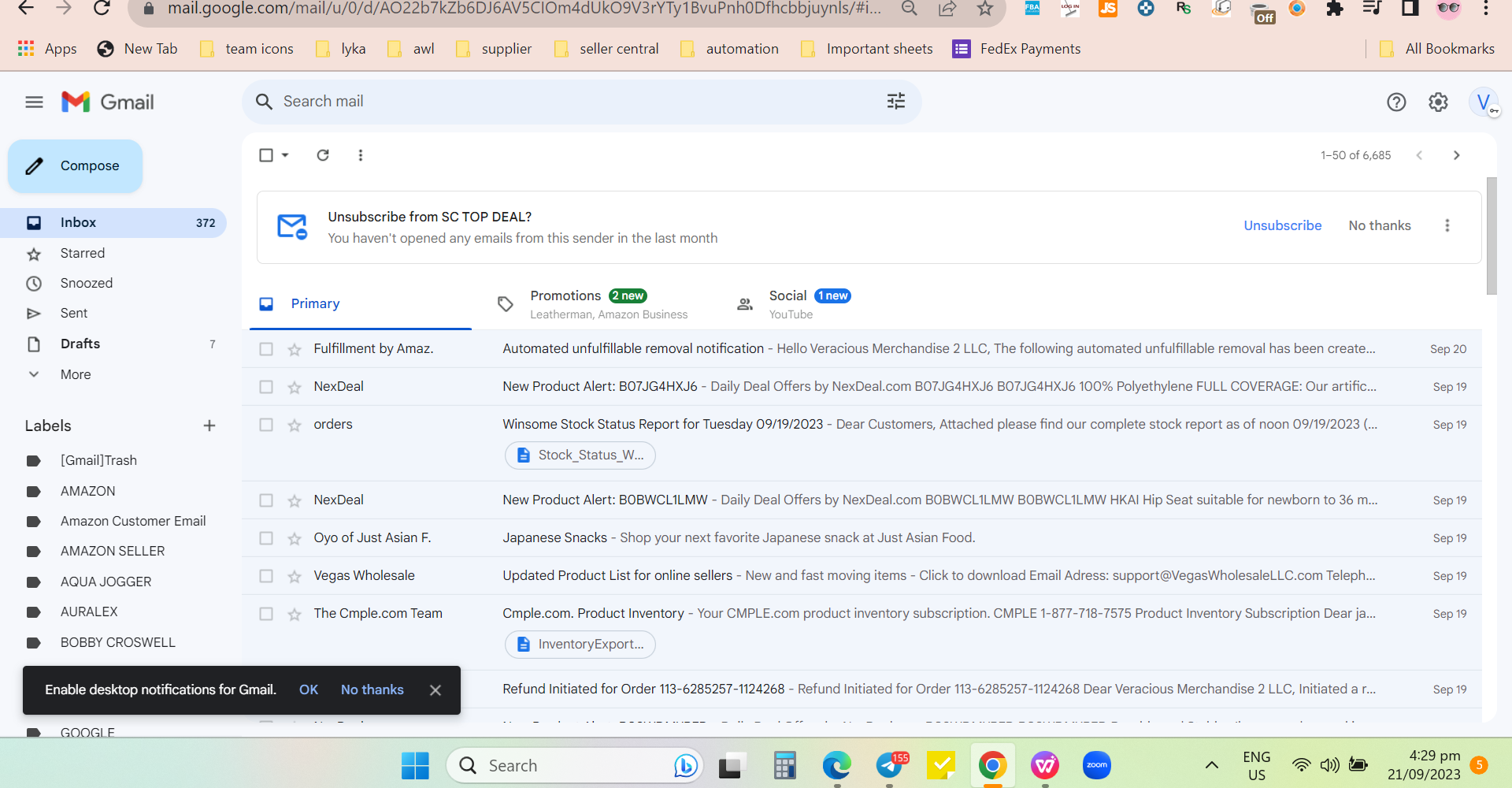Open the AMAZON SELLER label

[x=113, y=551]
